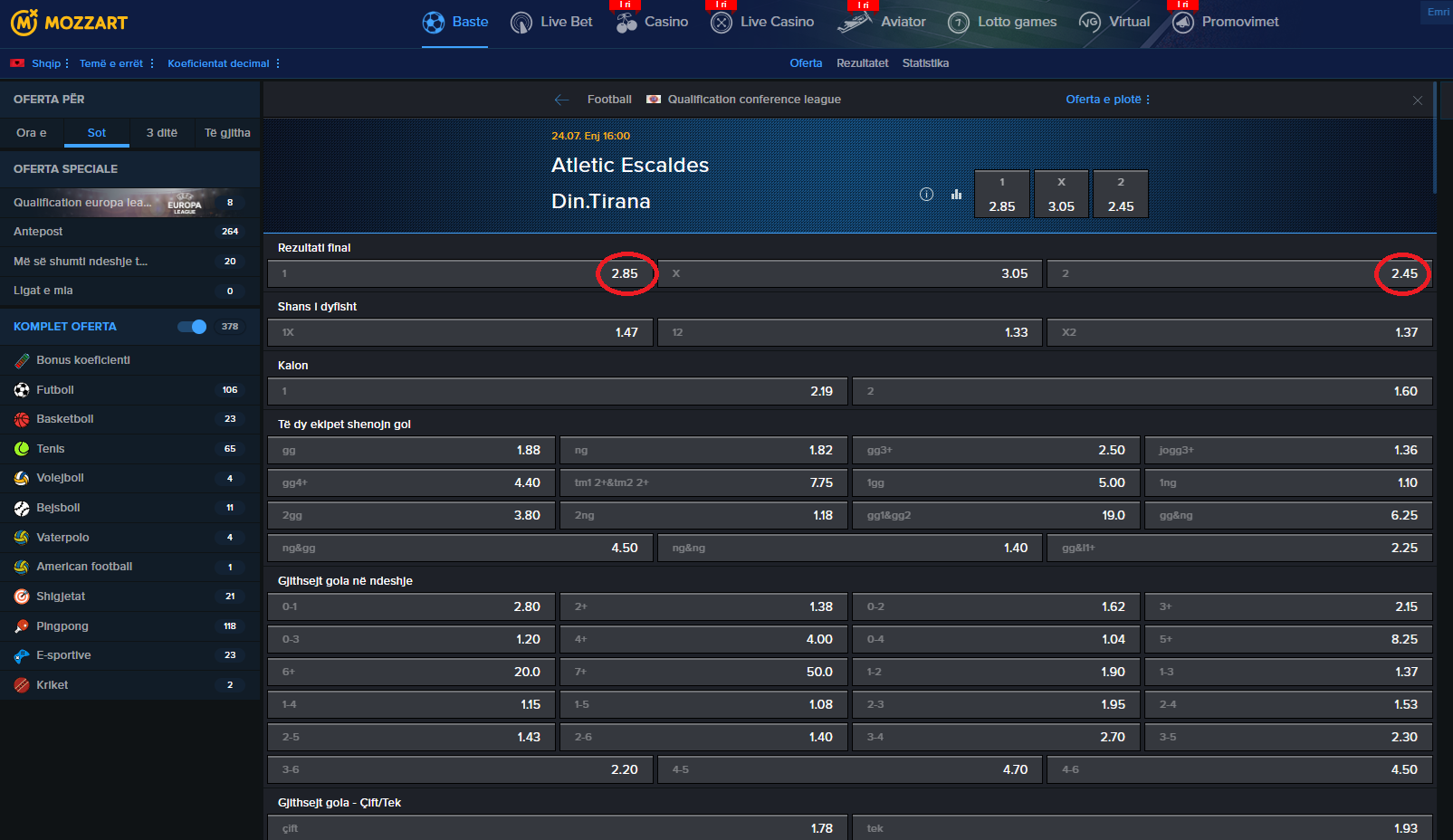This screenshot has height=840, width=1453.
Task: Click the back arrow beside Football
Action: (x=562, y=100)
